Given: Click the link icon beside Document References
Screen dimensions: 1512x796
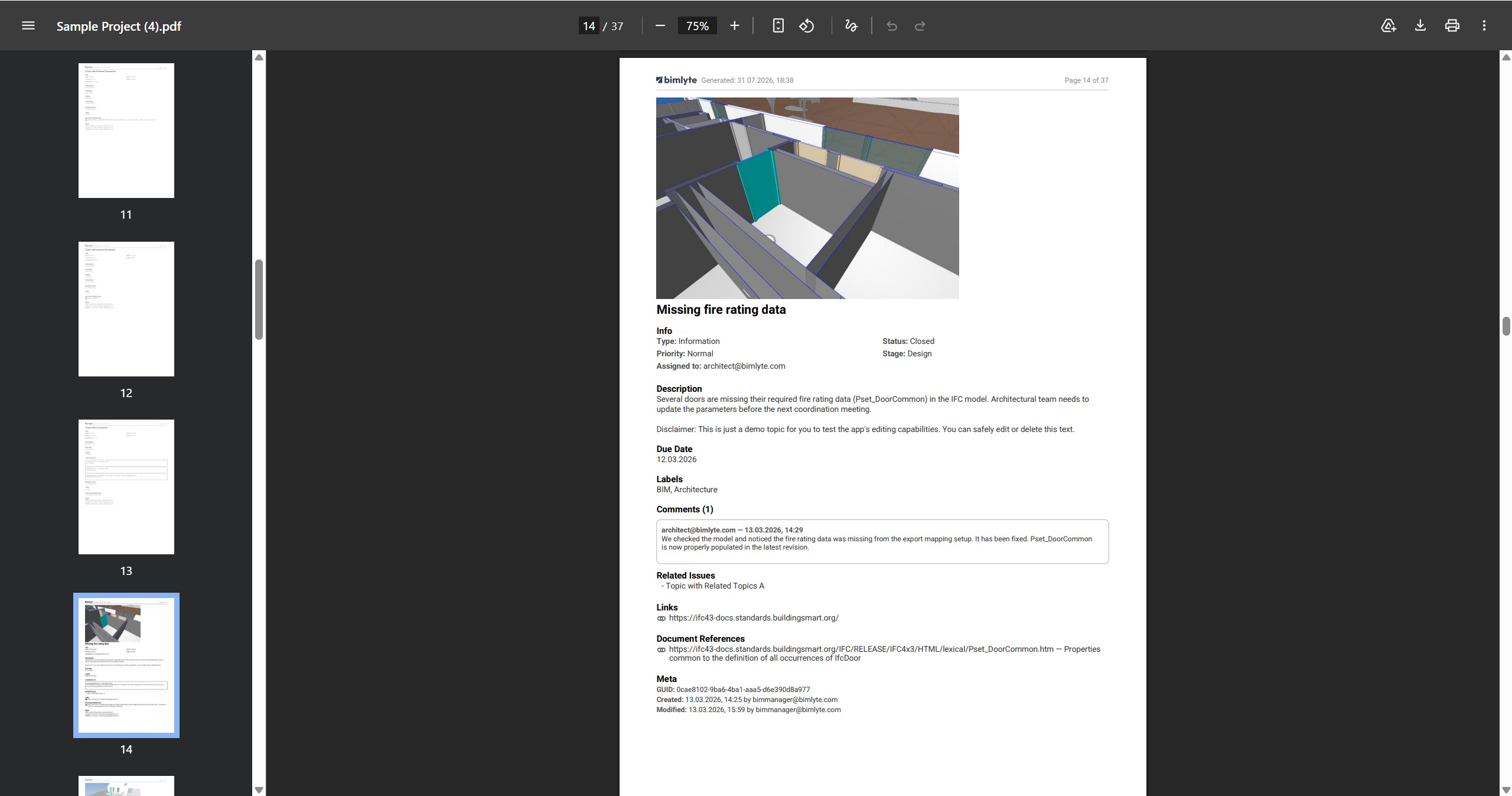Looking at the screenshot, I should (x=661, y=650).
